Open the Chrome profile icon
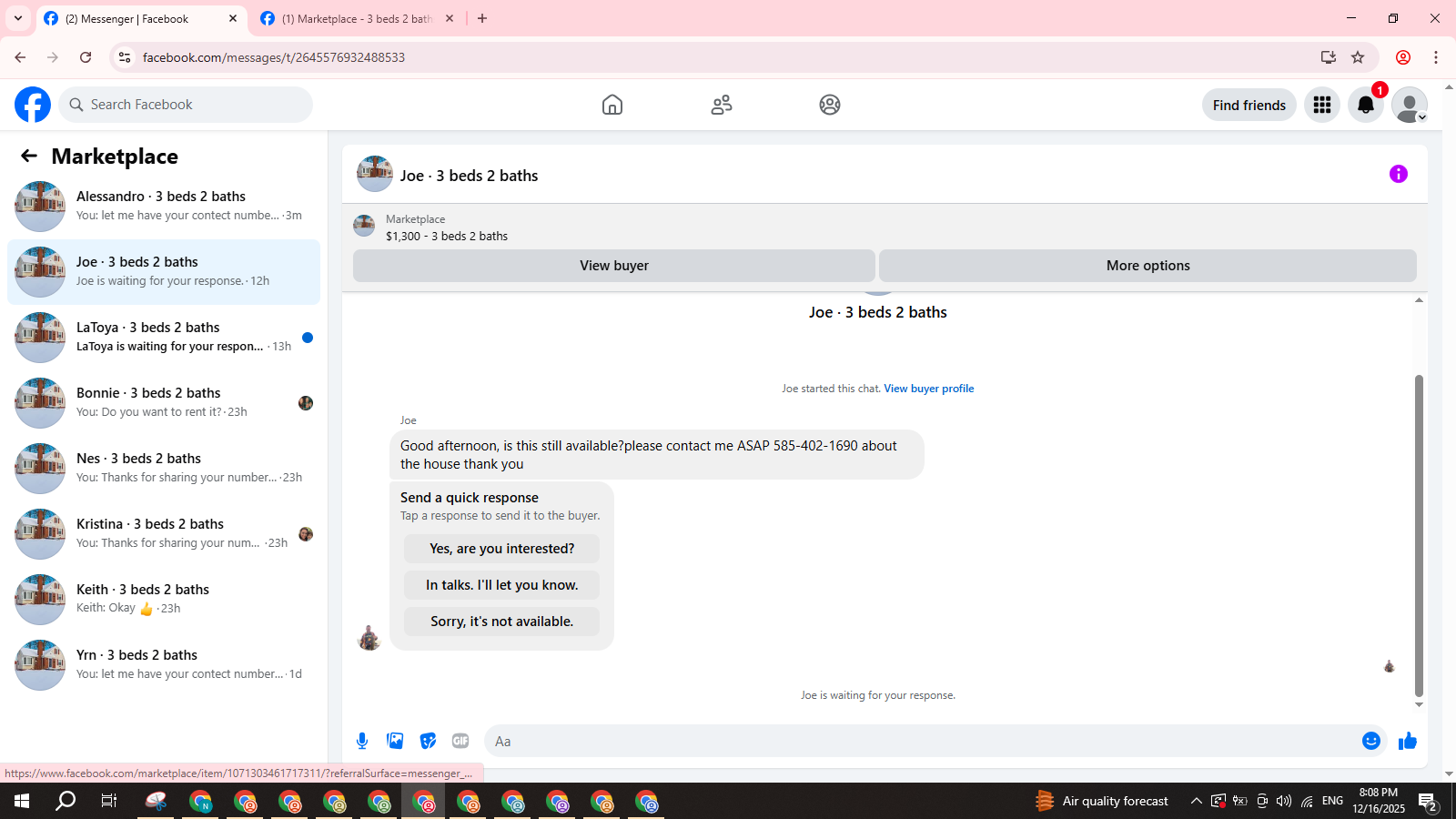Image resolution: width=1456 pixels, height=819 pixels. point(1403,57)
